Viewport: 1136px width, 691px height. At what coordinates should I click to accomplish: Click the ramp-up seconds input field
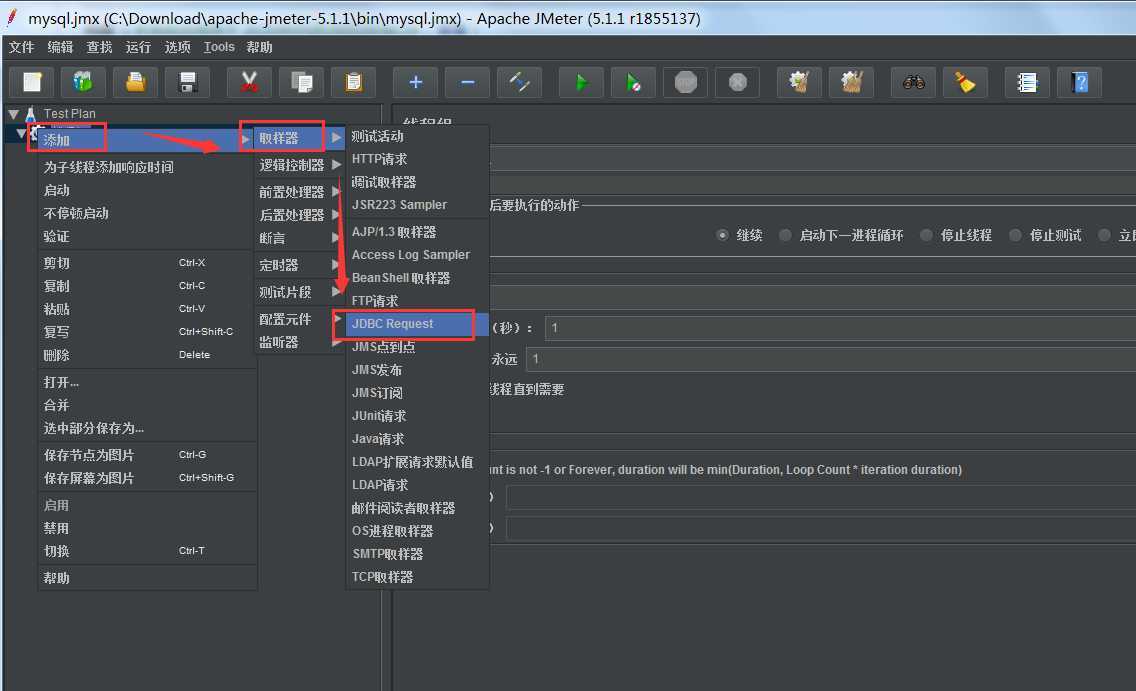coord(840,328)
